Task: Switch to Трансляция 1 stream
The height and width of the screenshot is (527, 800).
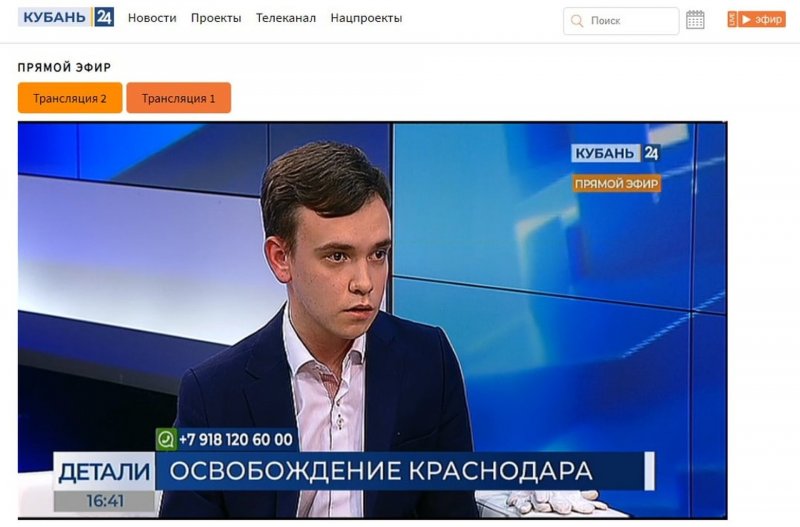Action: click(x=179, y=98)
